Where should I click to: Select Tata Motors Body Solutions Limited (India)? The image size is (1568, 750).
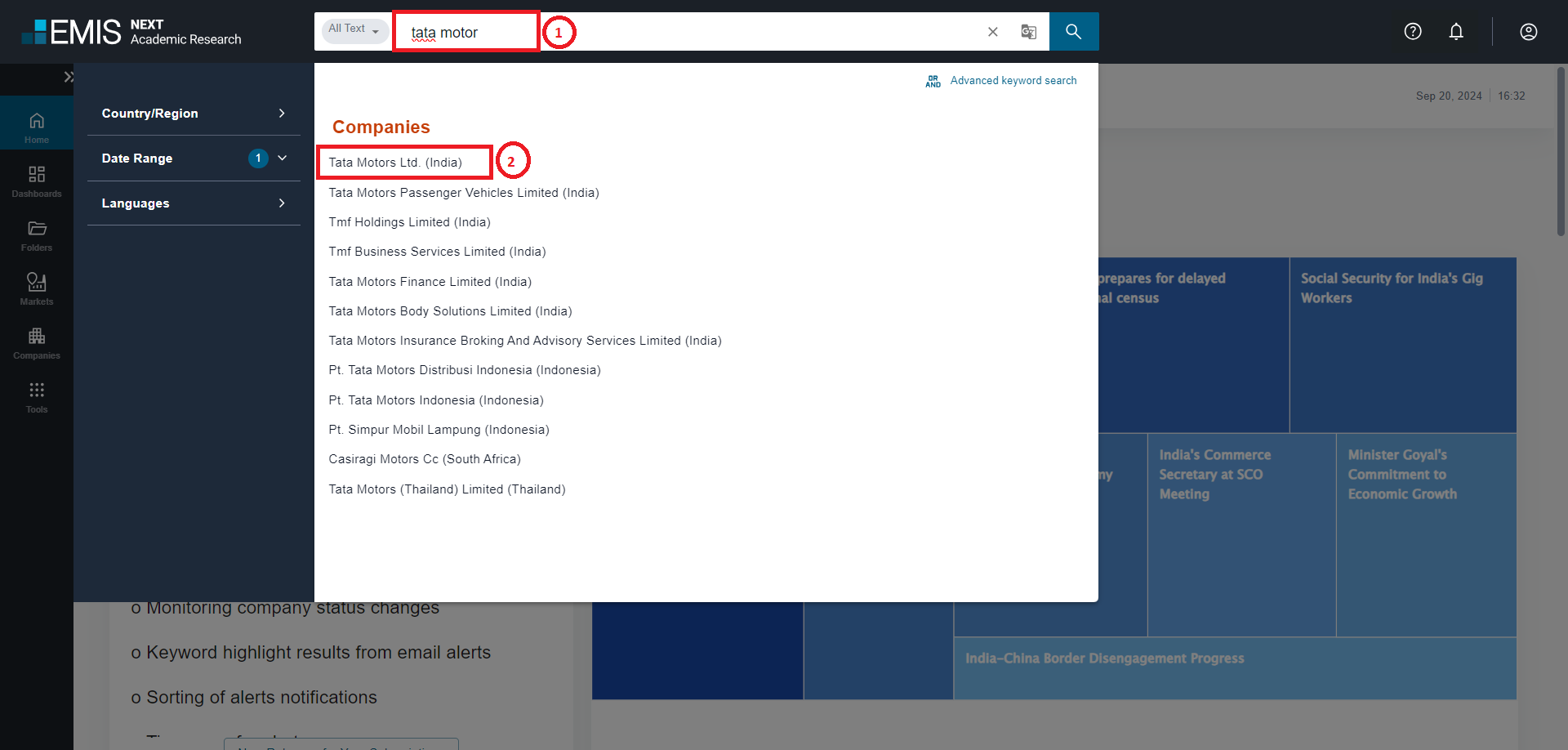(x=451, y=311)
